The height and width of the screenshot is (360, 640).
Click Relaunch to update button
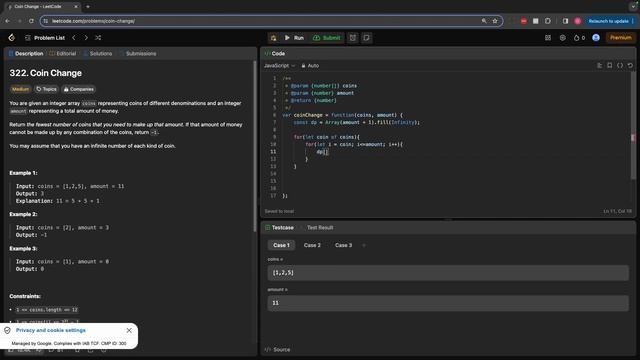609,21
